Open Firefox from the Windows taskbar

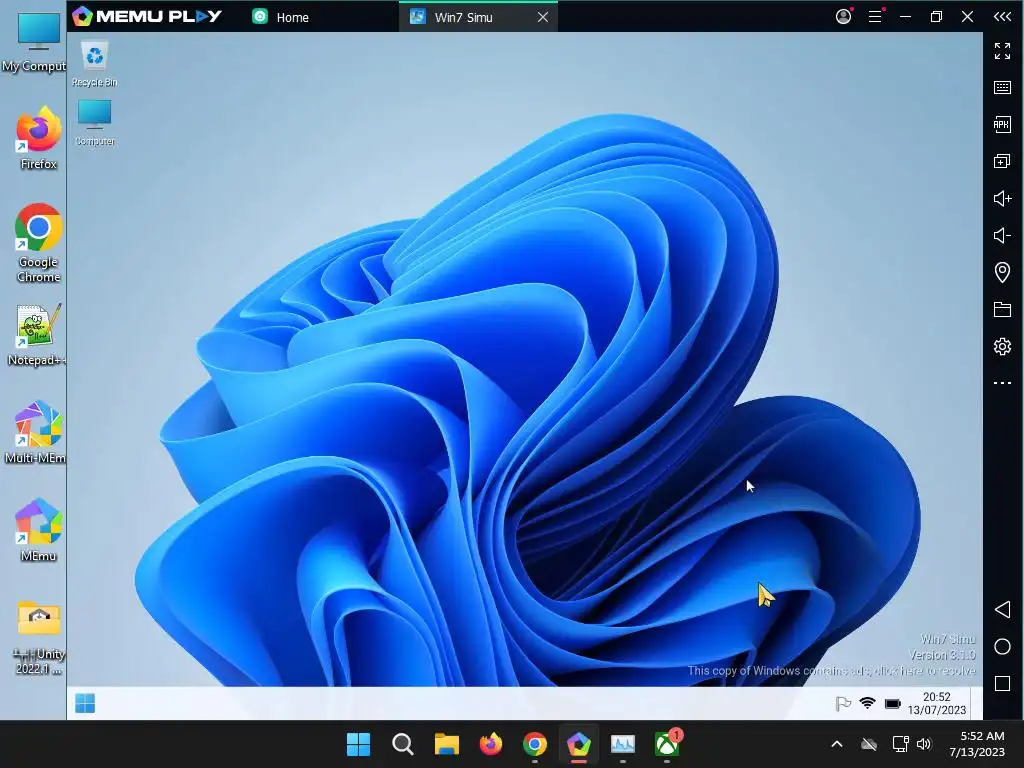(490, 744)
